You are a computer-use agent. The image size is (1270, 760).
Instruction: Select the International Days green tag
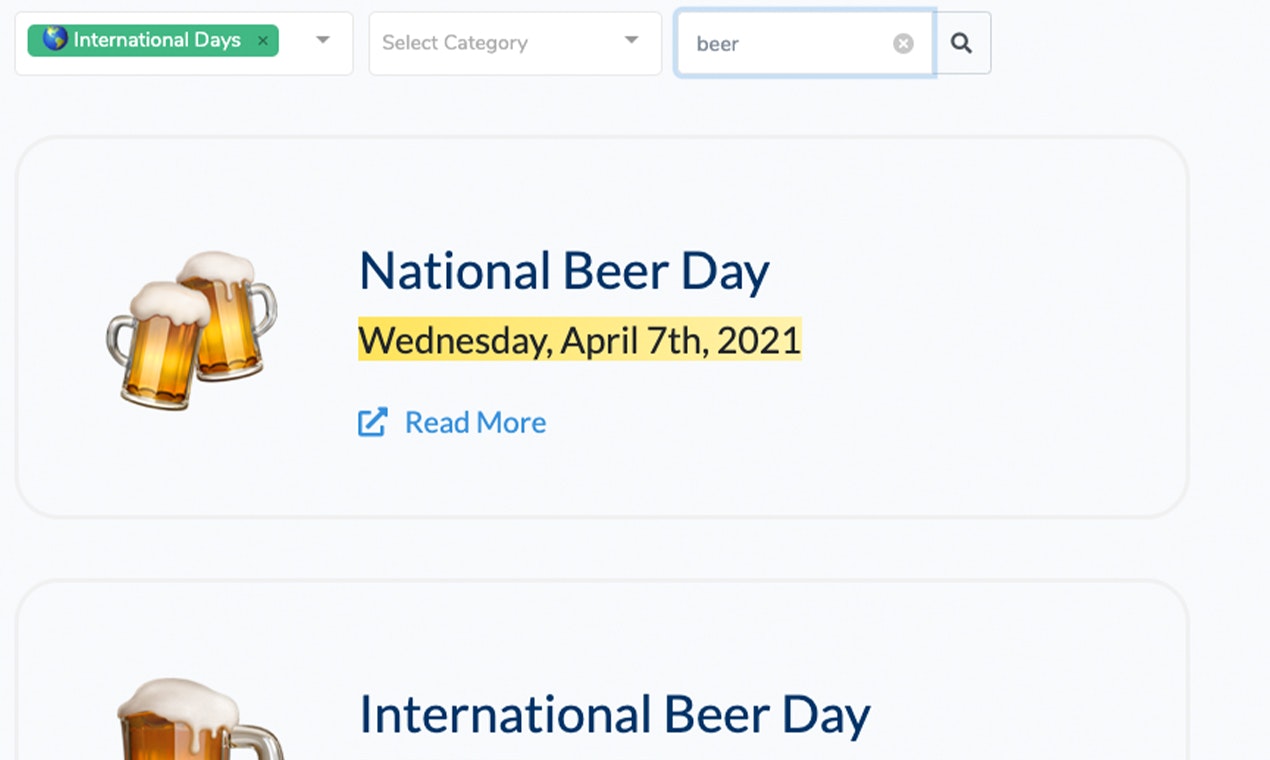click(x=156, y=40)
